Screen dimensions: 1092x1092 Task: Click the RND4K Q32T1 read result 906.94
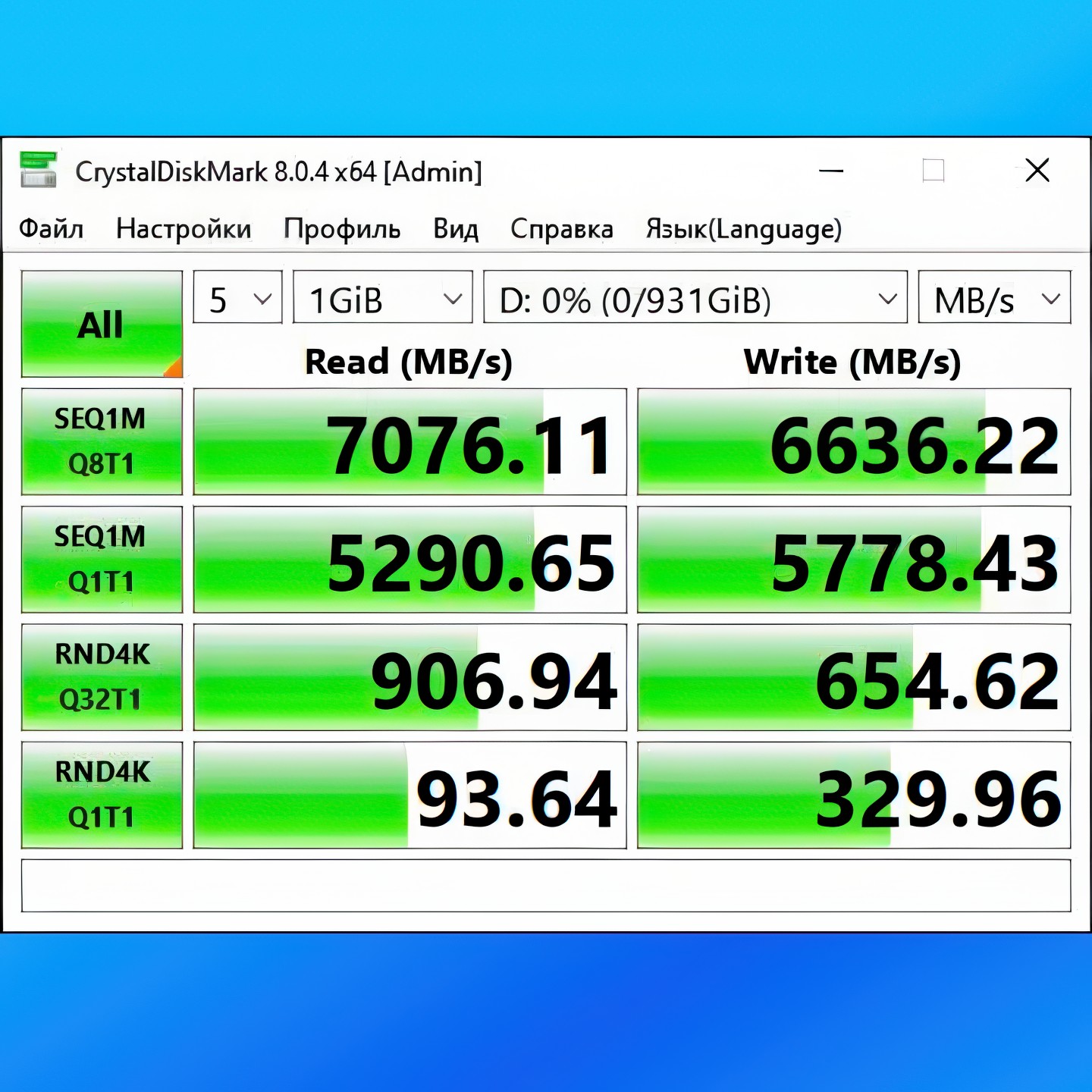[410, 676]
